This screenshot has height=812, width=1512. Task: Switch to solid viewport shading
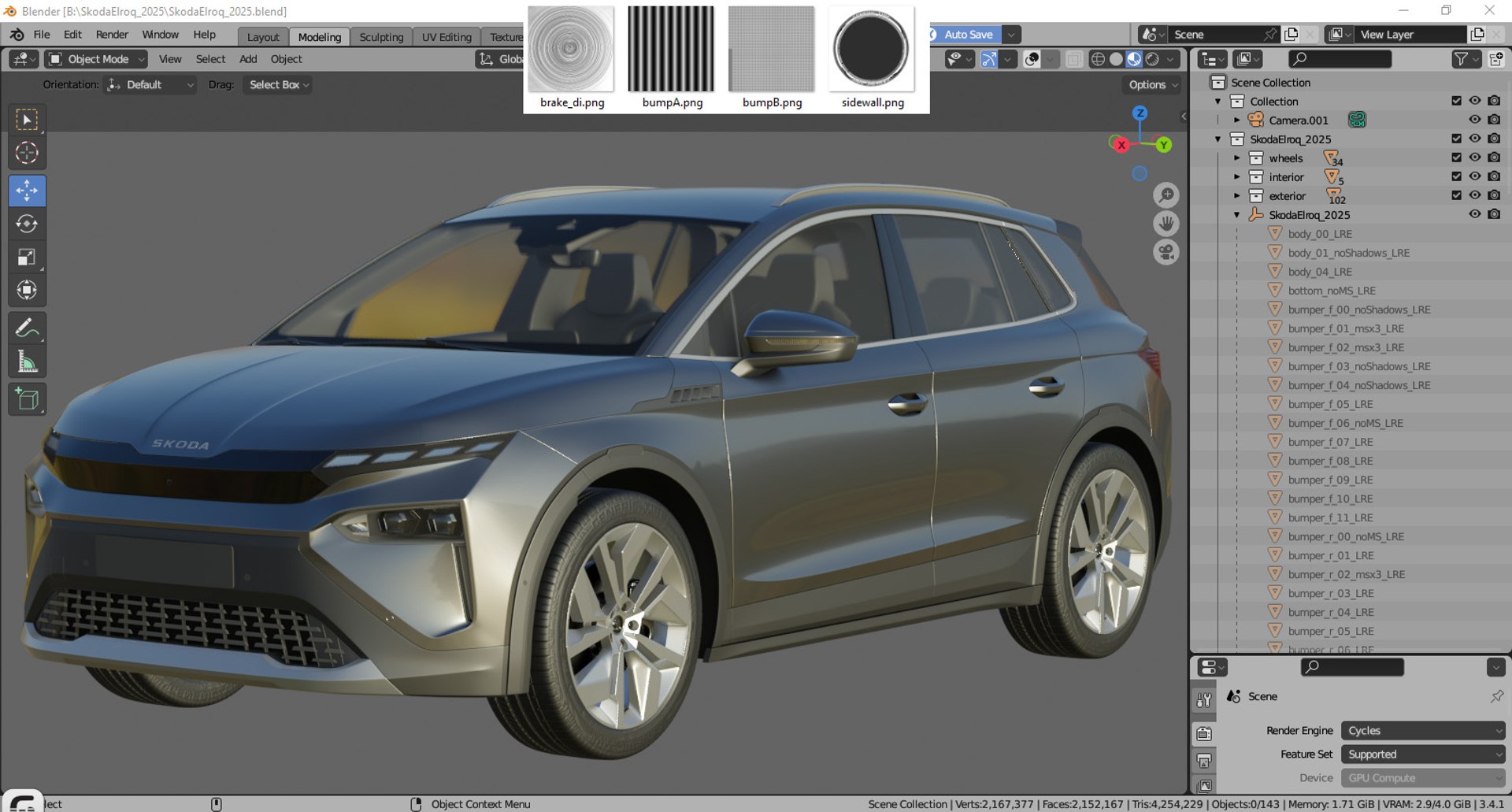(1116, 59)
